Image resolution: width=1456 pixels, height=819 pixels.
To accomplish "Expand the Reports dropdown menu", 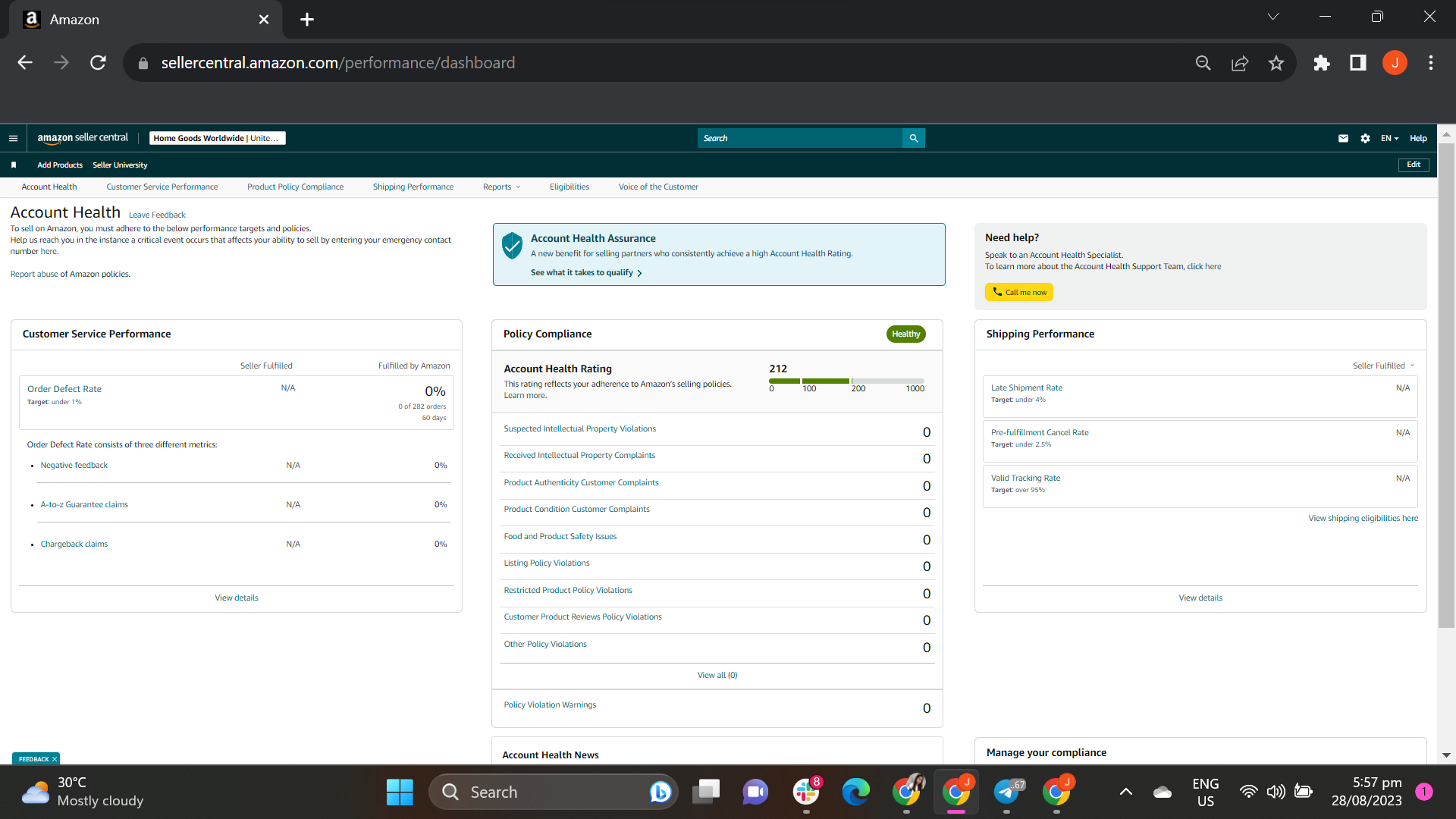I will [501, 187].
